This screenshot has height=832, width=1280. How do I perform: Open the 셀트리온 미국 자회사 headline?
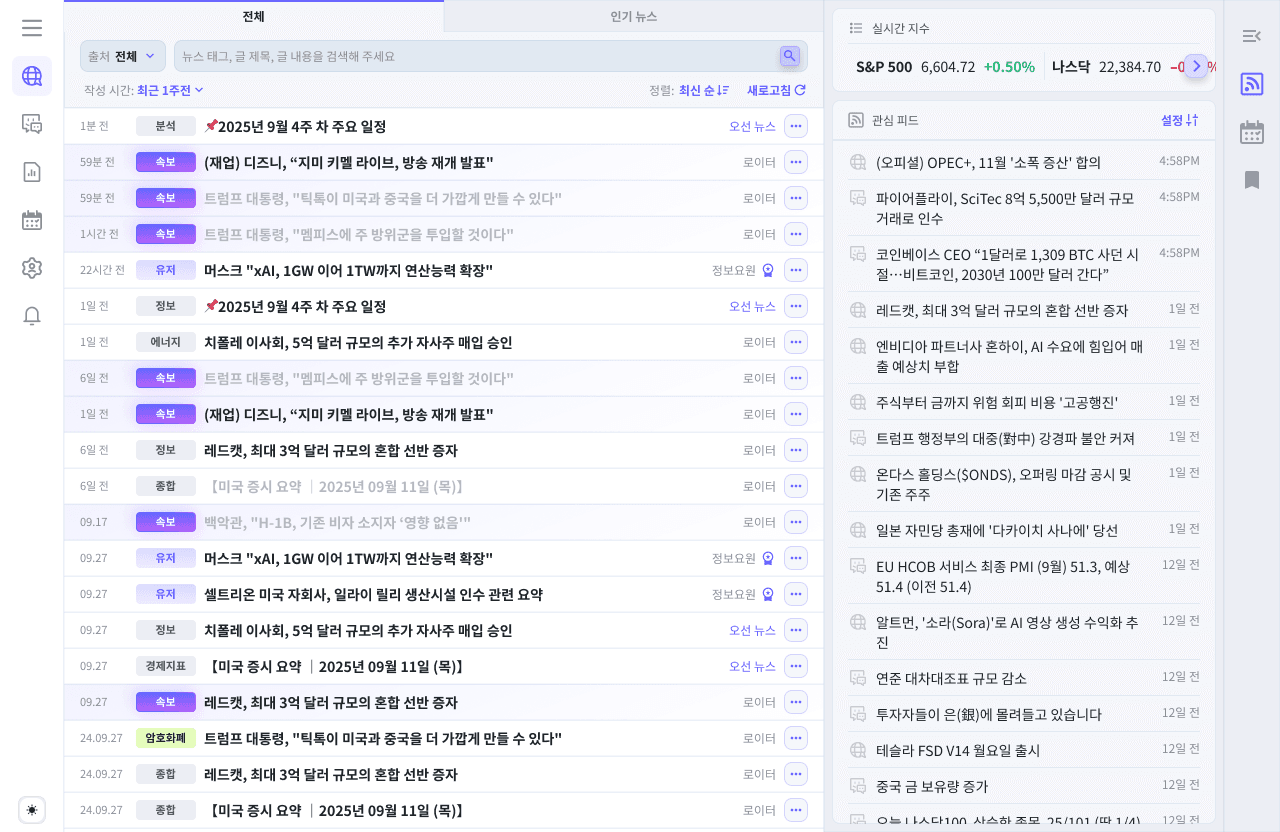click(x=373, y=594)
